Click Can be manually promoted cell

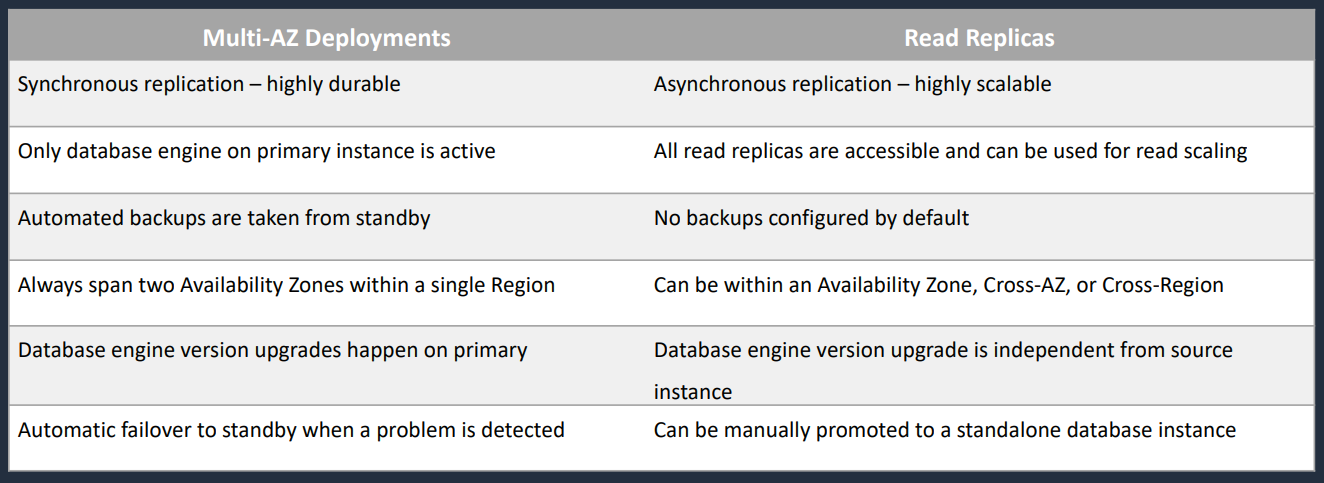pyautogui.click(x=978, y=437)
